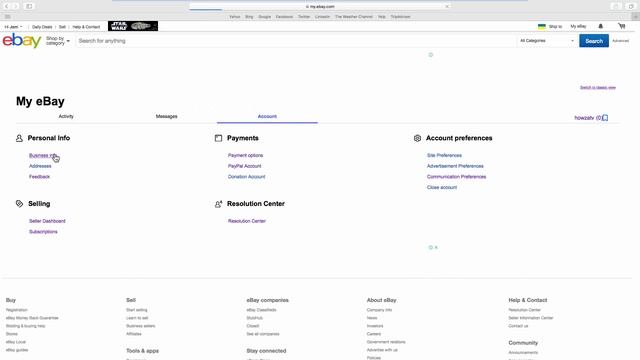Open the All Categories dropdown
Viewport: 640px width, 360px height.
coord(547,41)
